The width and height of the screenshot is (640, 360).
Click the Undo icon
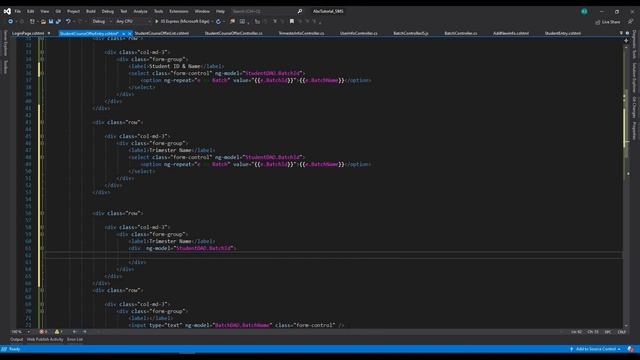[x=68, y=21]
